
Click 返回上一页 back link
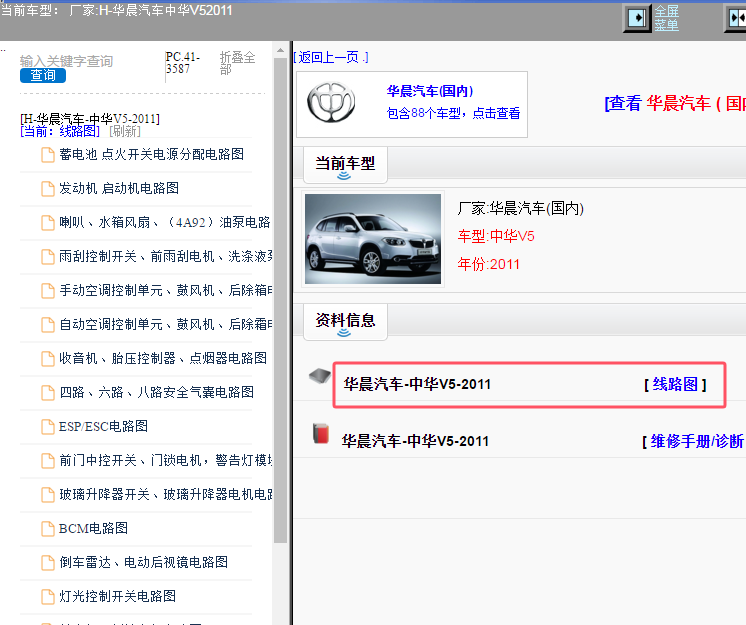(331, 58)
